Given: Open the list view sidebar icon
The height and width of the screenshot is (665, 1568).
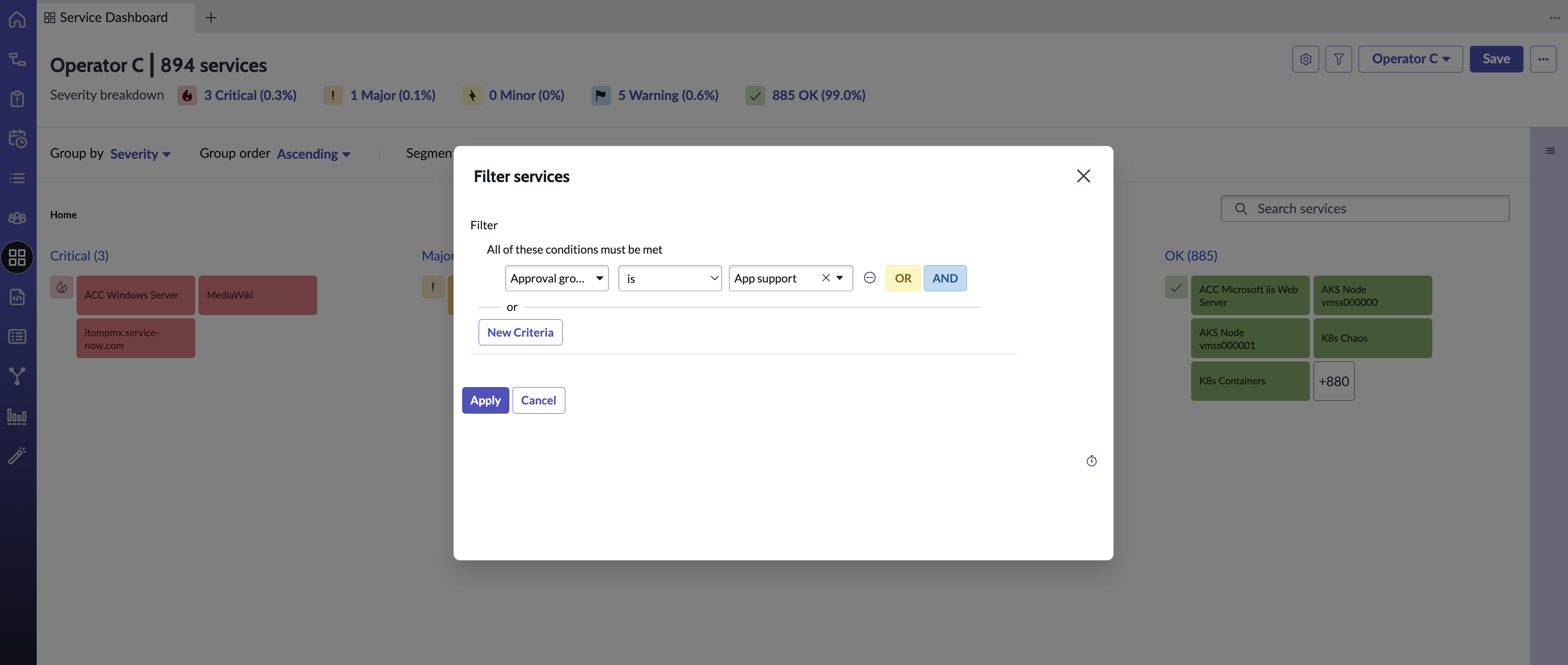Looking at the screenshot, I should (17, 178).
